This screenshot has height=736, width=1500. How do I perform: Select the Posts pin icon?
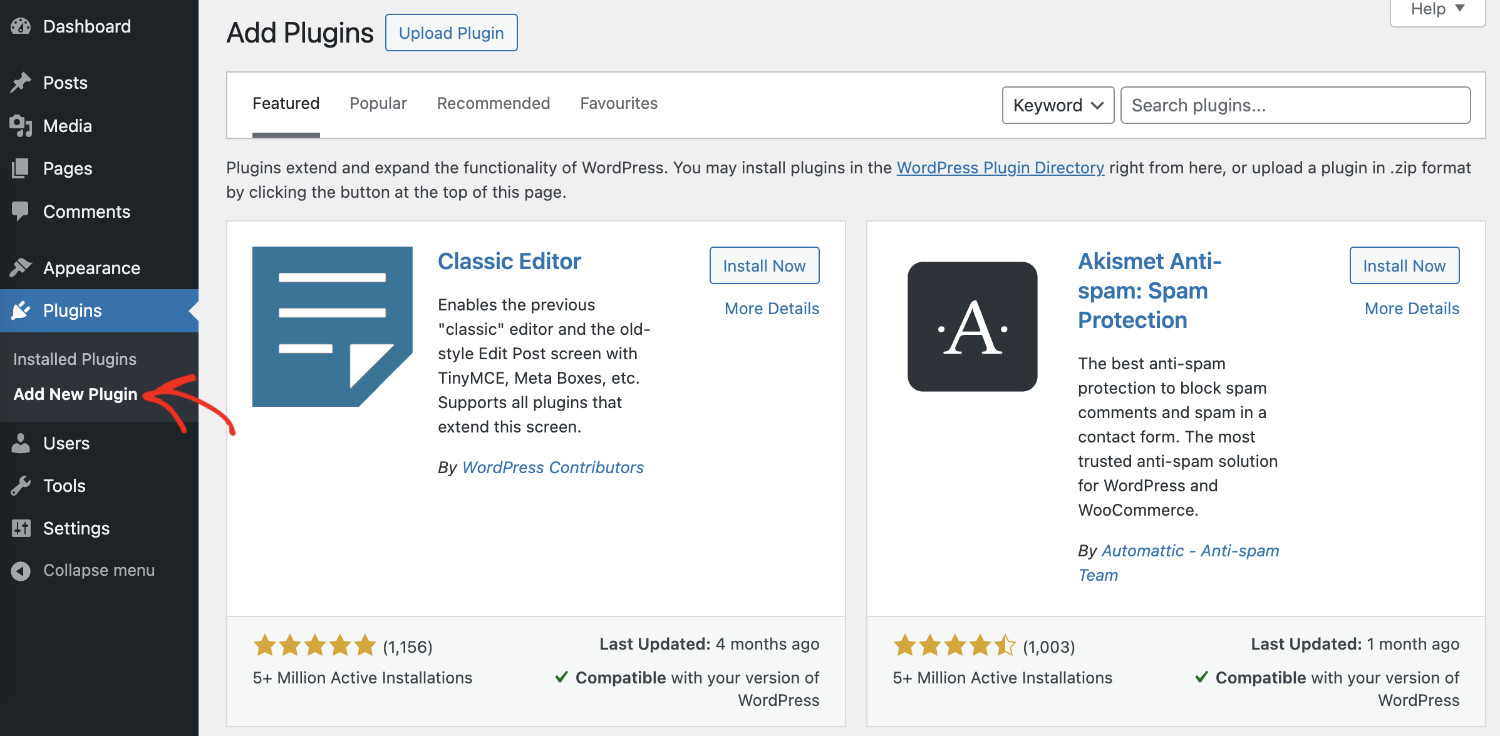[x=22, y=82]
